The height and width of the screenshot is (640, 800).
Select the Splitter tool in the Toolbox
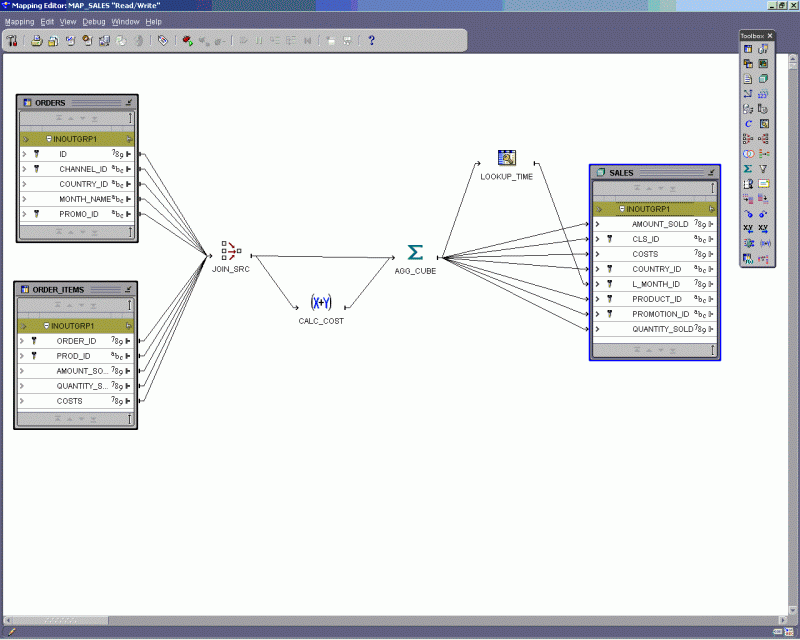point(763,138)
